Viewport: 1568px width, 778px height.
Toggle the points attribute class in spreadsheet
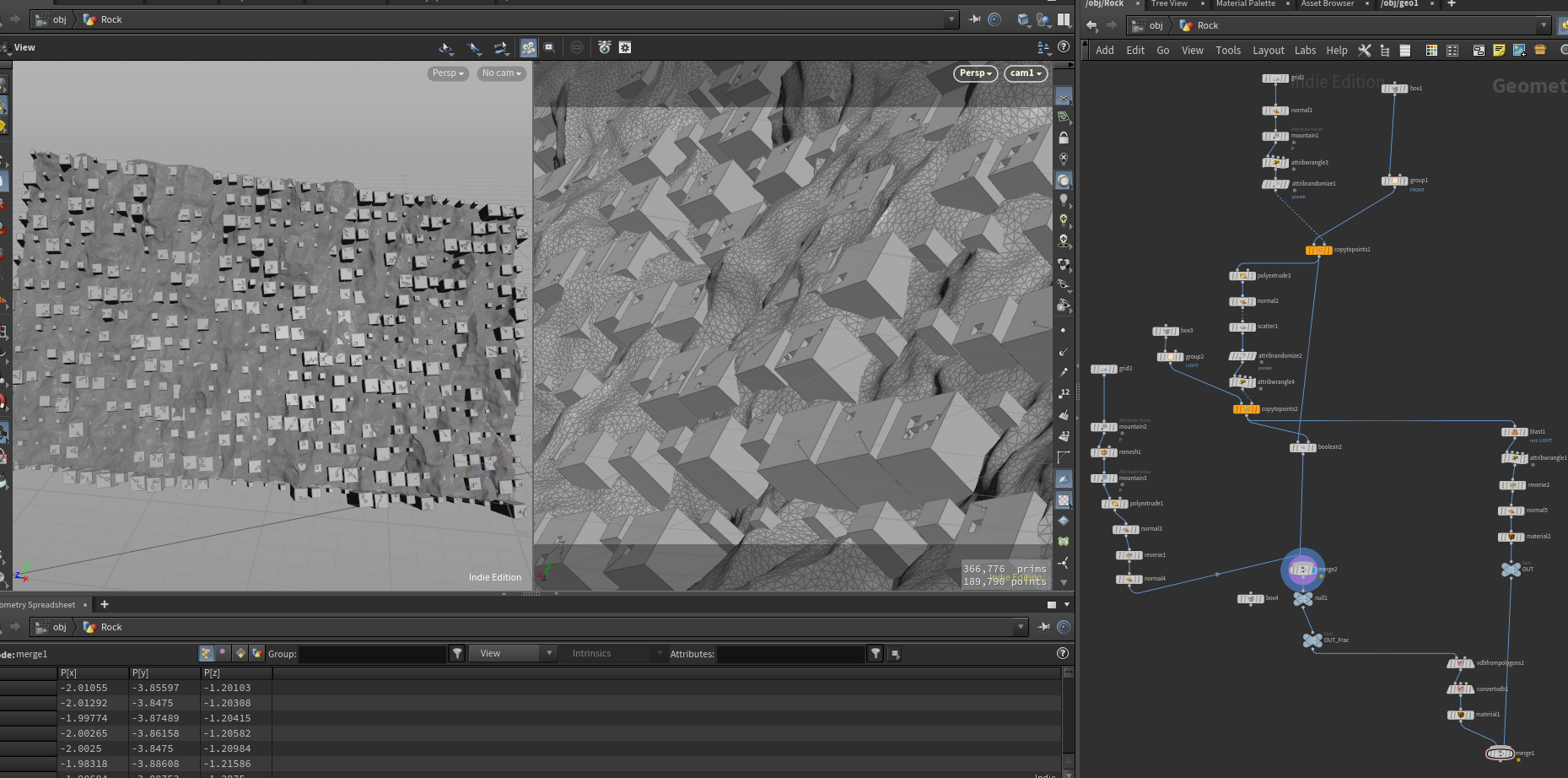click(x=207, y=653)
